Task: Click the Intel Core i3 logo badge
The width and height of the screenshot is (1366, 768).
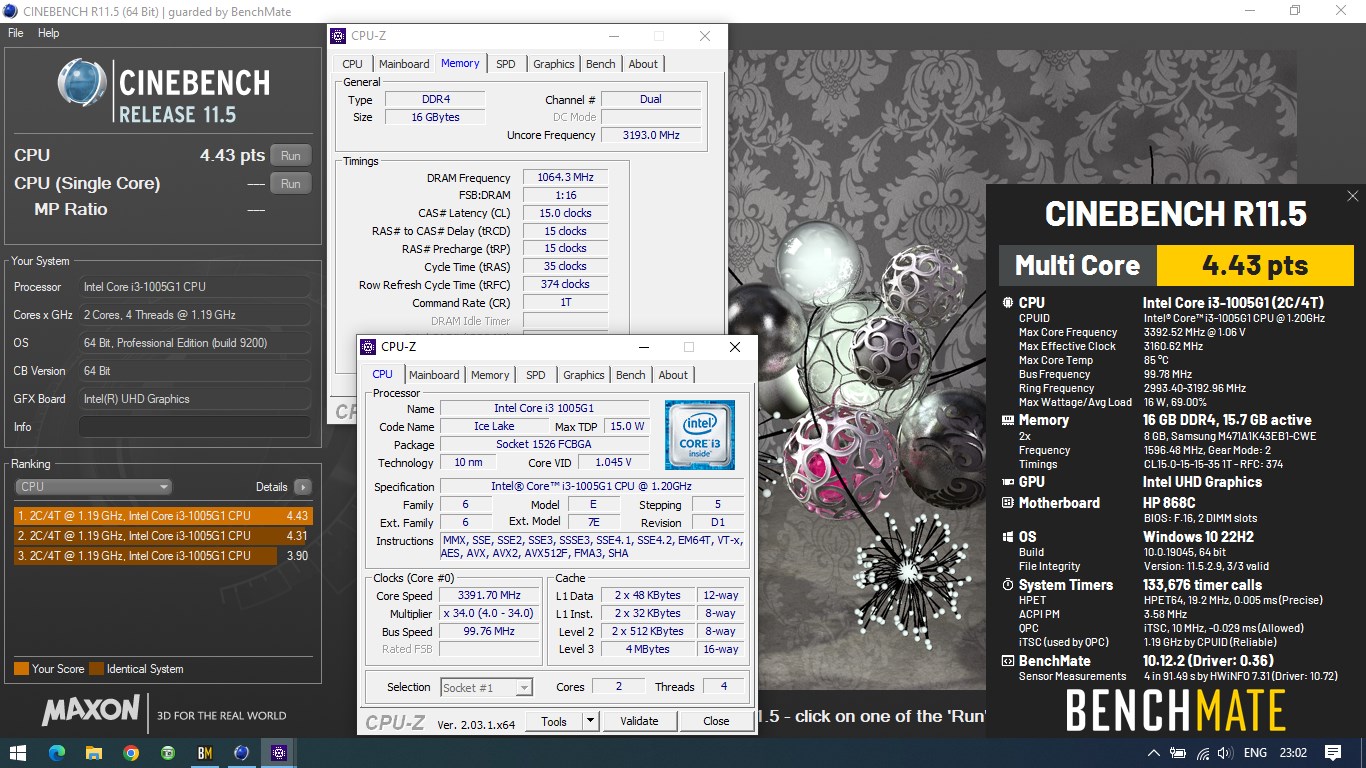Action: pyautogui.click(x=700, y=435)
